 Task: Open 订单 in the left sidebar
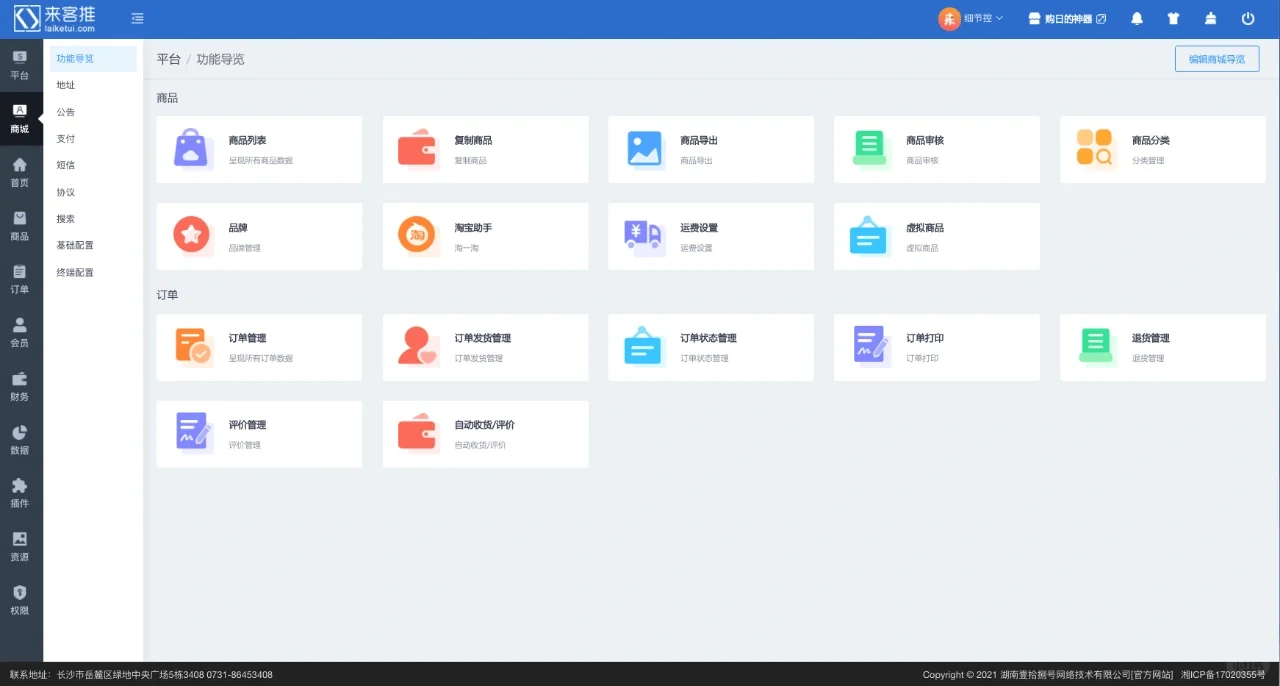tap(20, 279)
